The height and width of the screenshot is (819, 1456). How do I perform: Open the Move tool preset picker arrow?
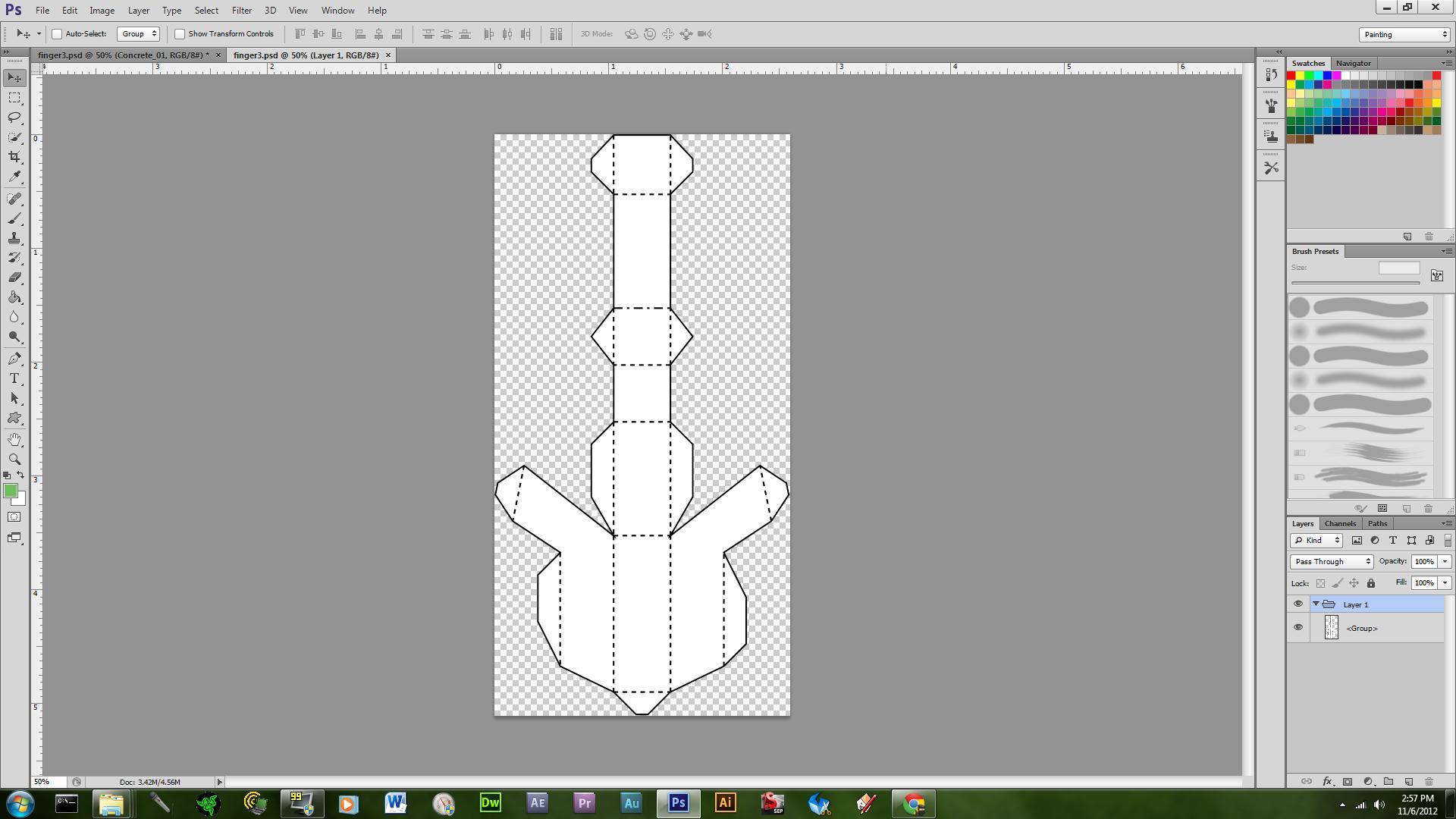[39, 34]
